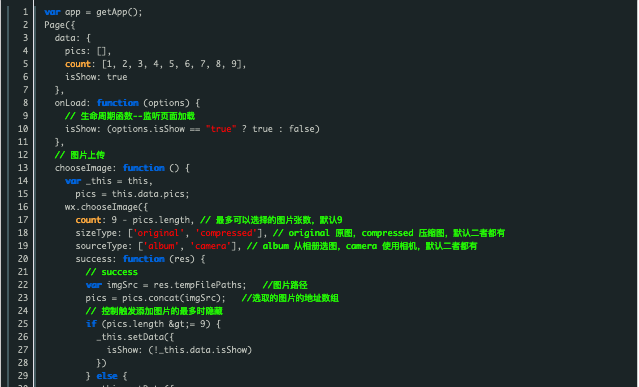Click the 'onLoad' function keyword
Viewport: 639px width, 387px height.
coord(118,103)
